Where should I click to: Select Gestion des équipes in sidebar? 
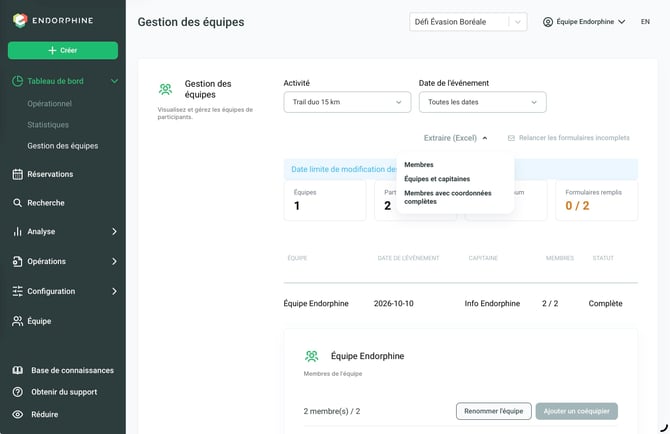point(63,146)
